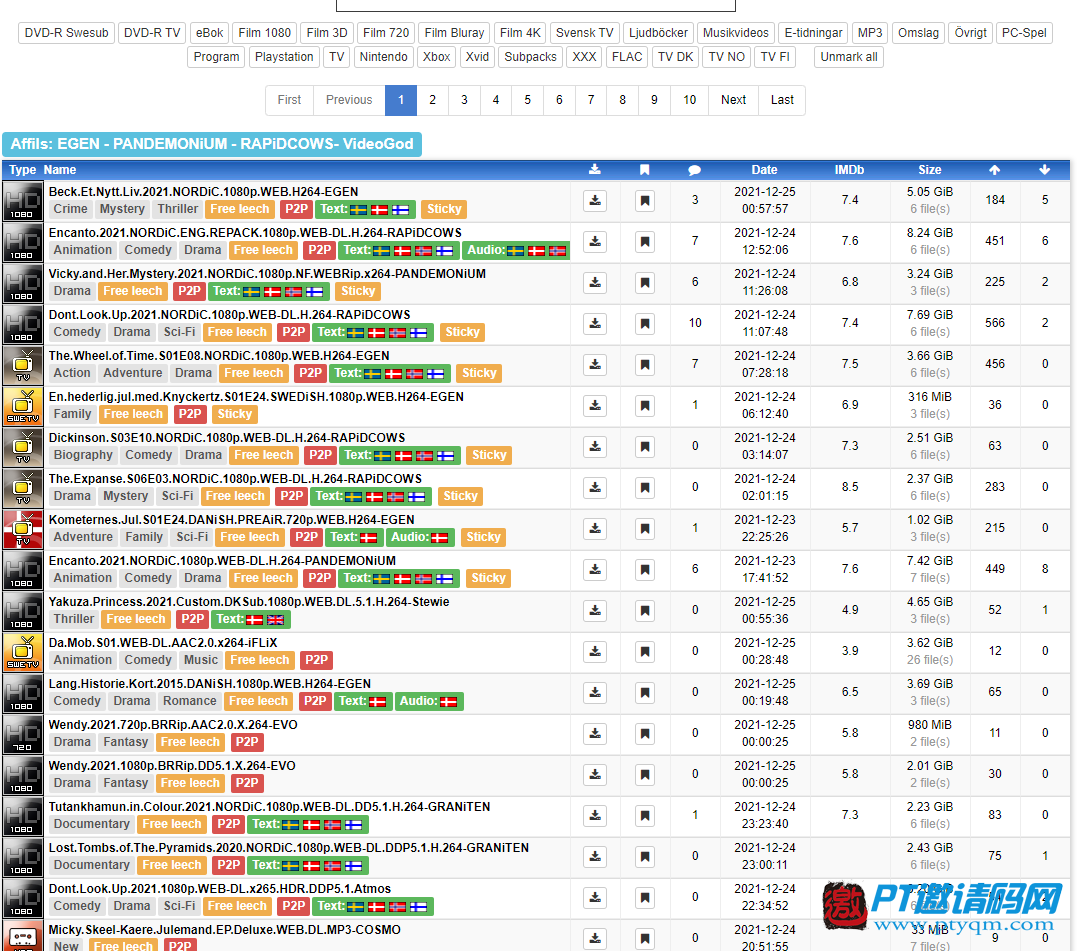
Task: Click the Affils EGEN PANDEMONiUM banner
Action: pyautogui.click(x=212, y=144)
